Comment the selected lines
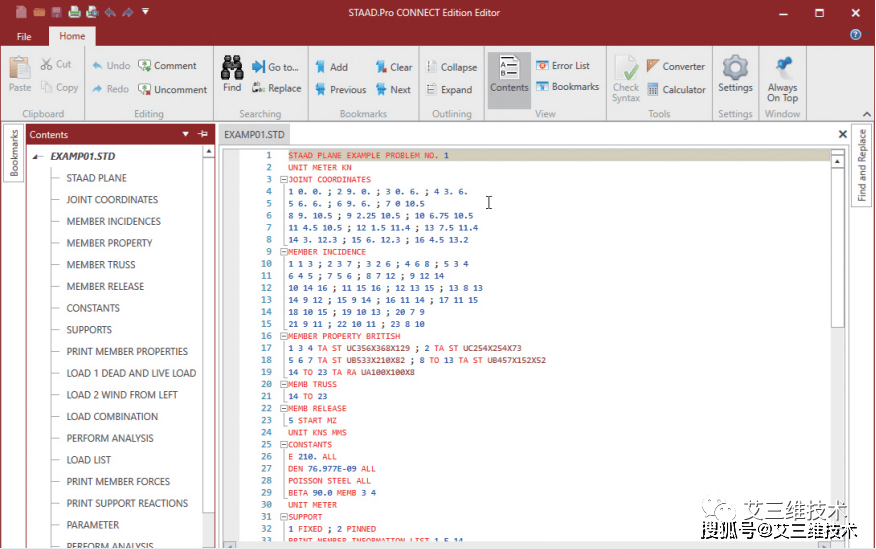 [x=167, y=65]
